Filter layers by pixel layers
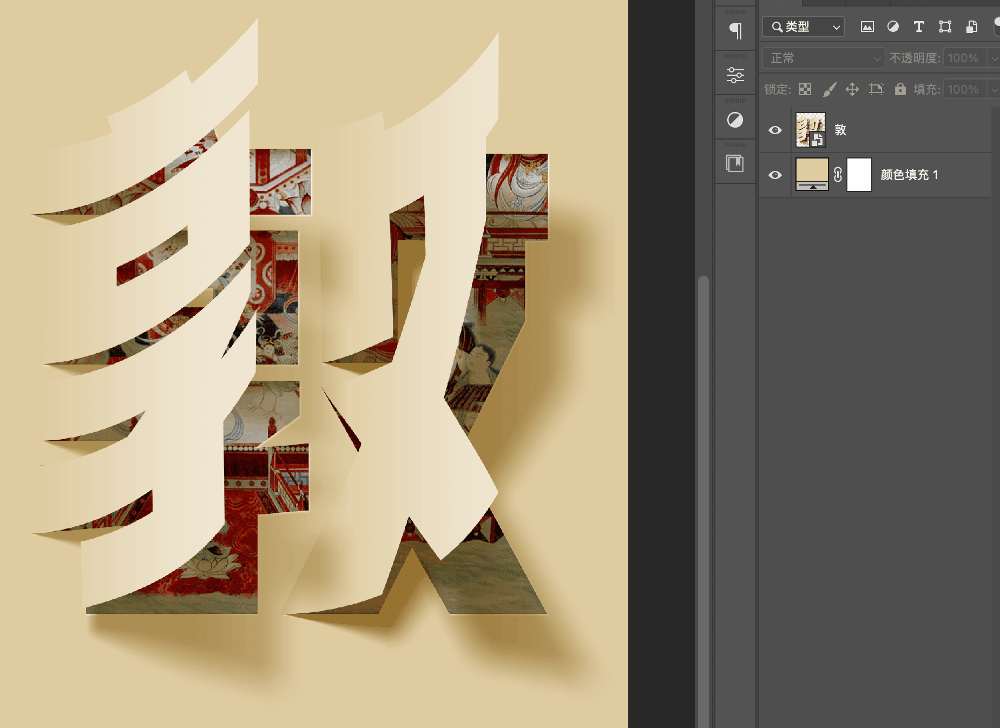Screen dimensions: 1000x728 [x=867, y=27]
